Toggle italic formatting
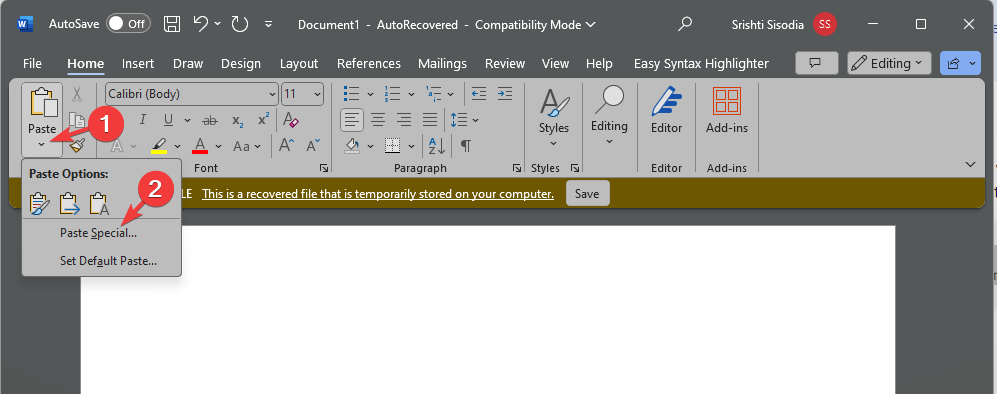The width and height of the screenshot is (997, 394). click(x=143, y=119)
